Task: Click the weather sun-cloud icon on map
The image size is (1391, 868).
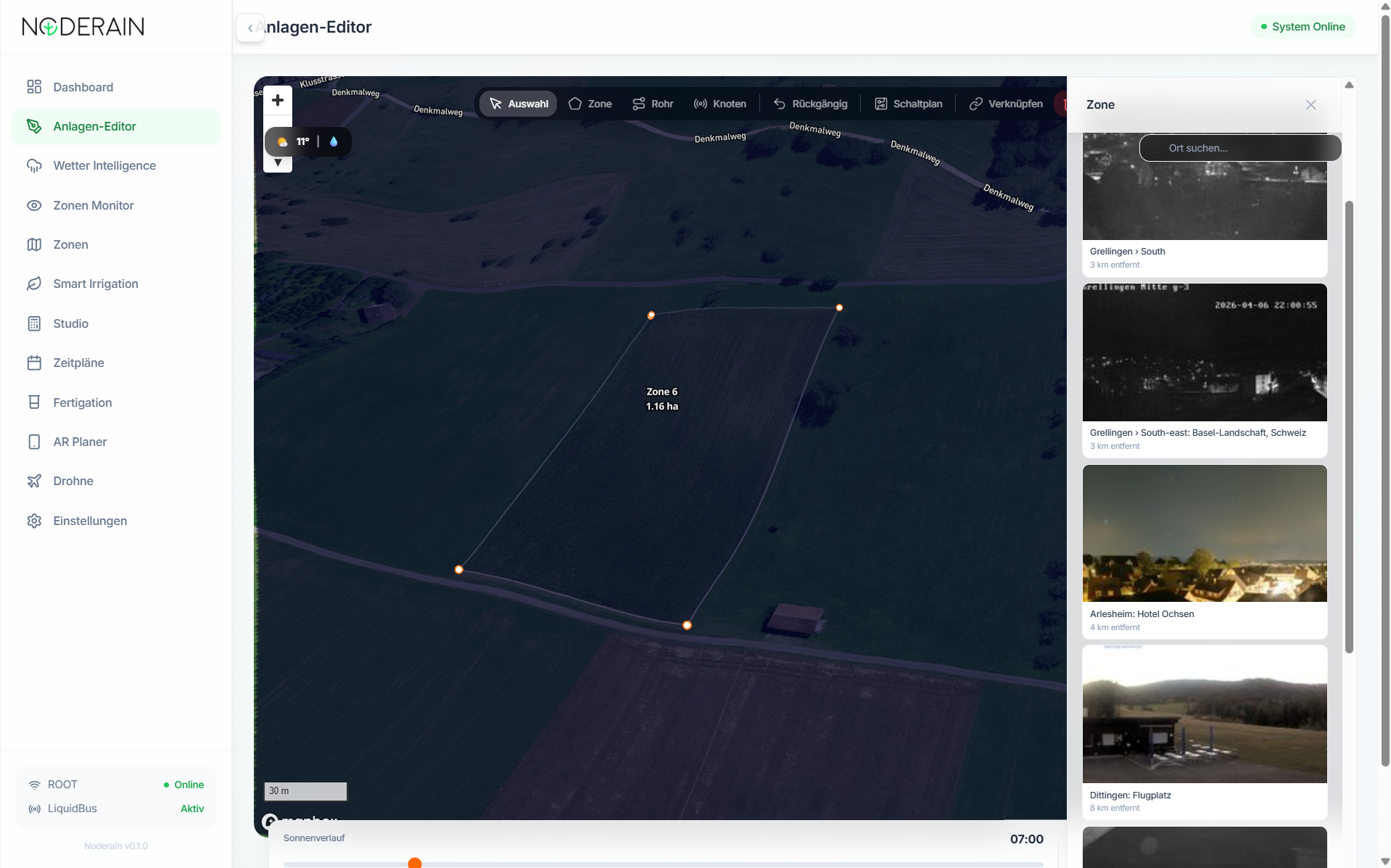Action: pos(282,142)
